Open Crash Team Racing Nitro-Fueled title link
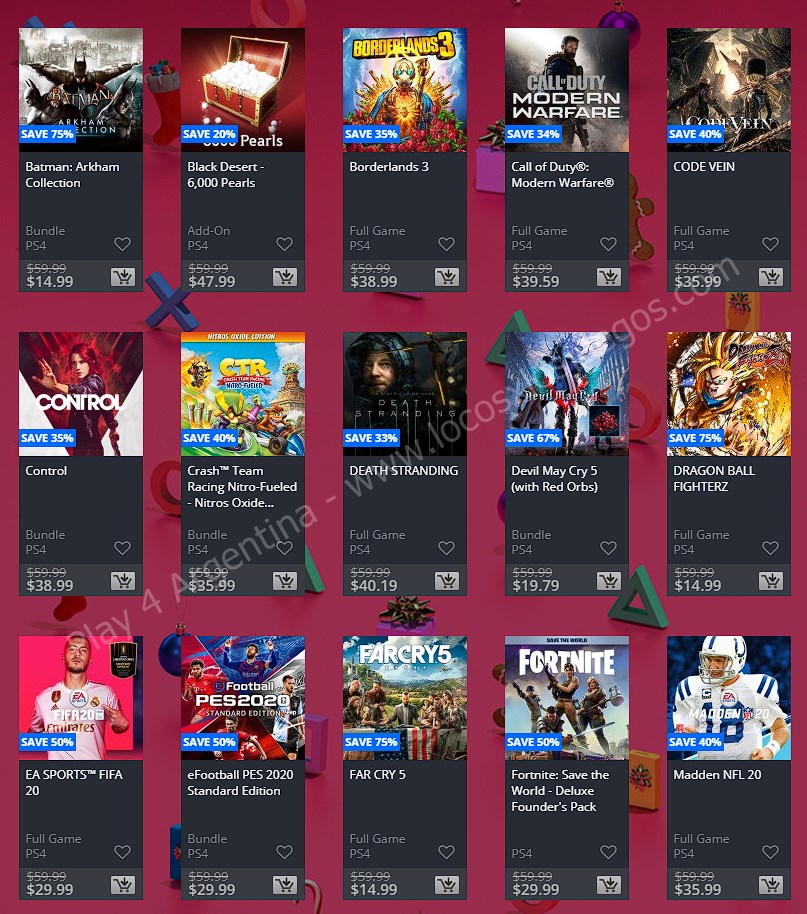 [242, 487]
